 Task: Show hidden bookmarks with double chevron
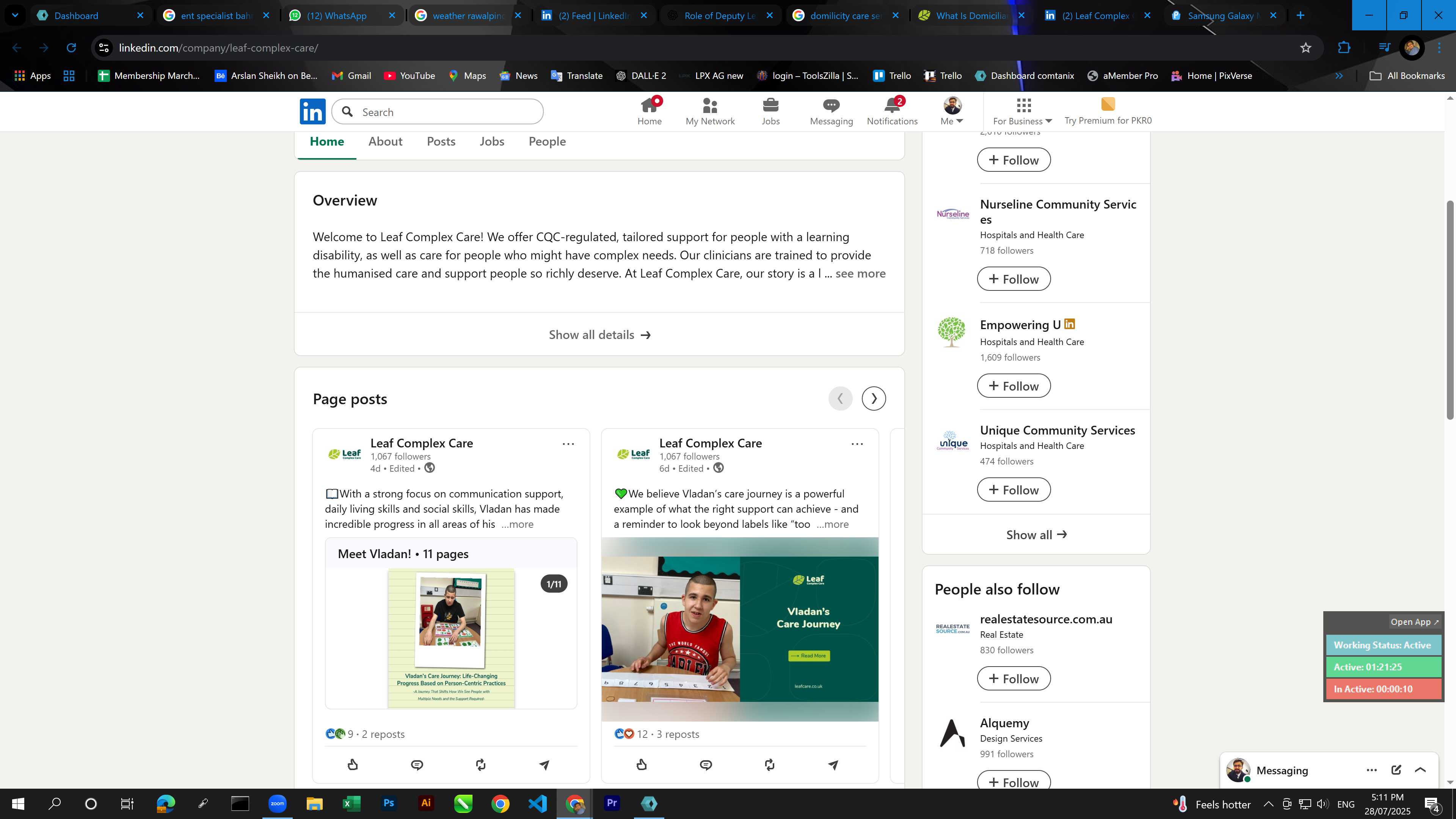[x=1338, y=76]
